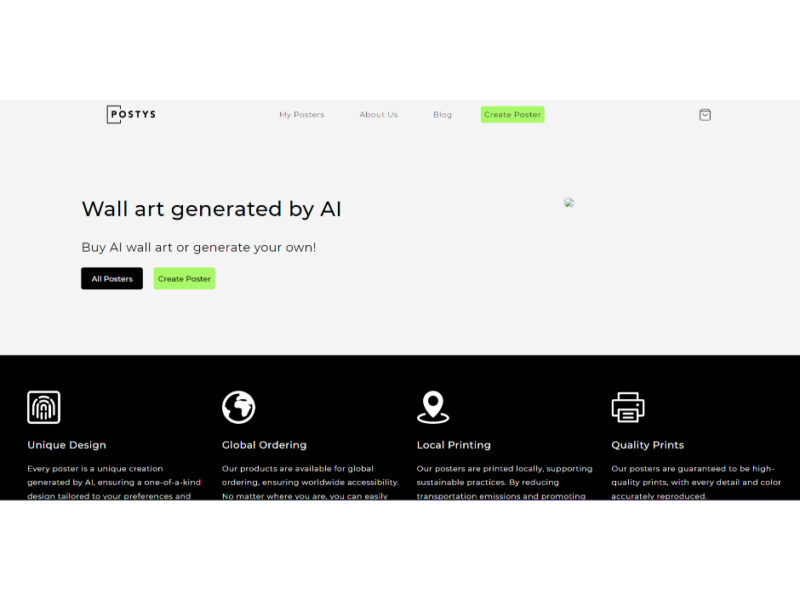Select the Global Ordering heading

point(264,445)
